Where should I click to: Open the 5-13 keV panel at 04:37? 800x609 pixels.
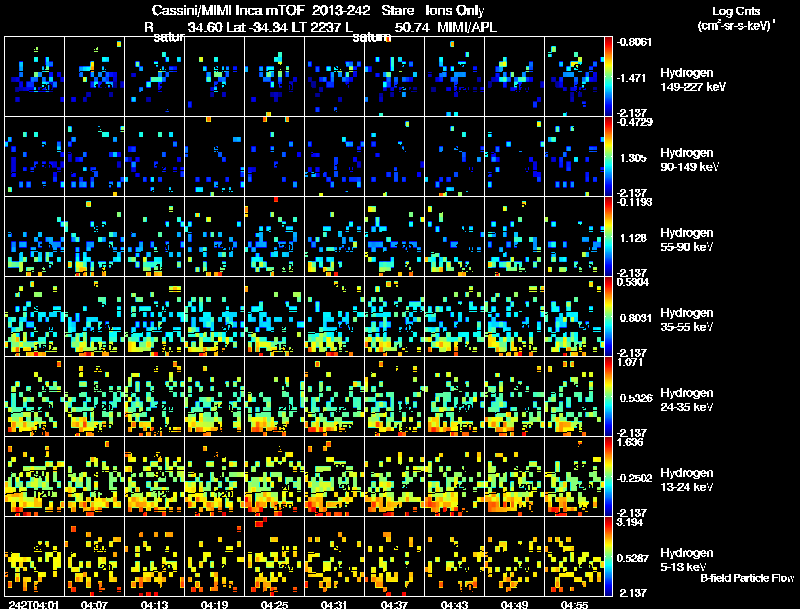click(x=394, y=556)
